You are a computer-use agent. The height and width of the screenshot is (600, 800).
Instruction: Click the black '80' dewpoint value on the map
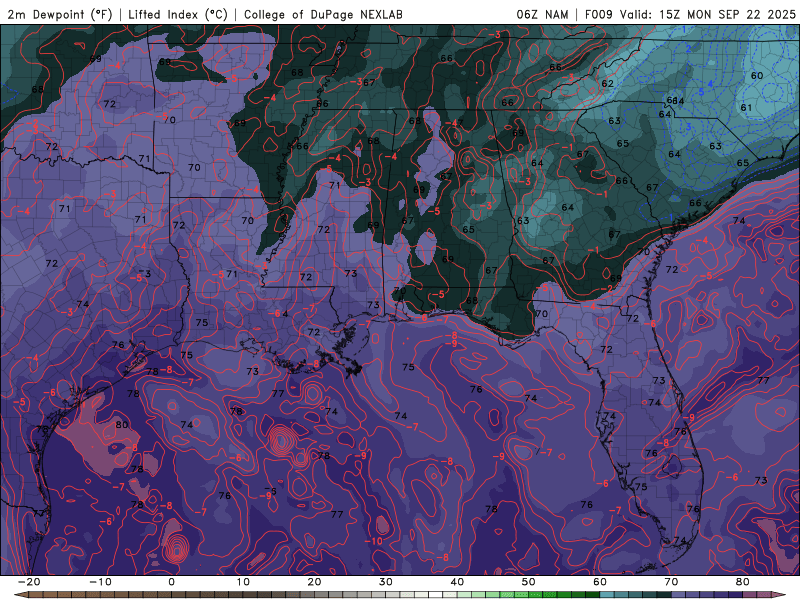click(x=121, y=424)
